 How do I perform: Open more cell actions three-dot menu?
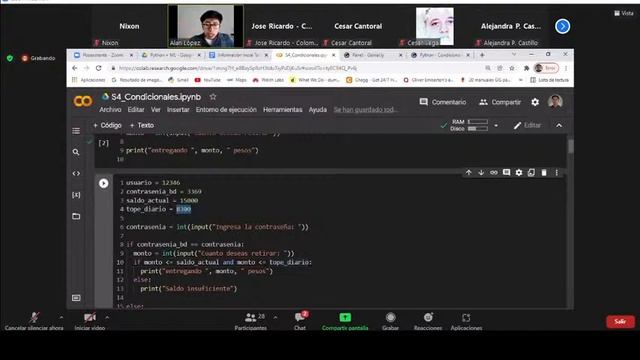(556, 173)
